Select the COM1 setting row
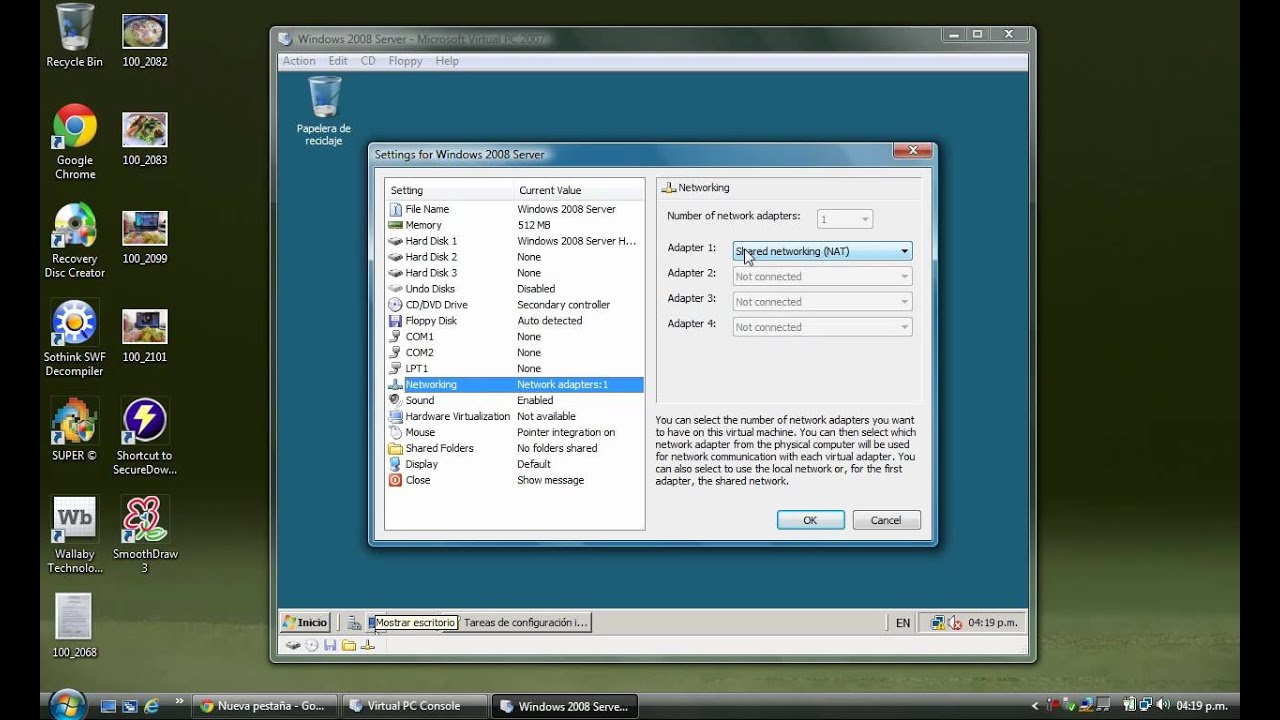This screenshot has height=720, width=1280. (x=515, y=337)
